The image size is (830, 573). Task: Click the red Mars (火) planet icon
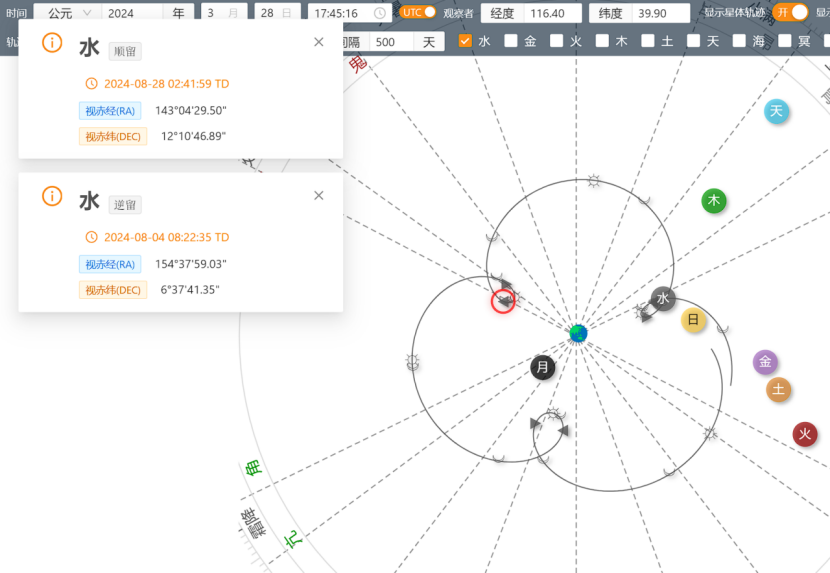click(804, 434)
